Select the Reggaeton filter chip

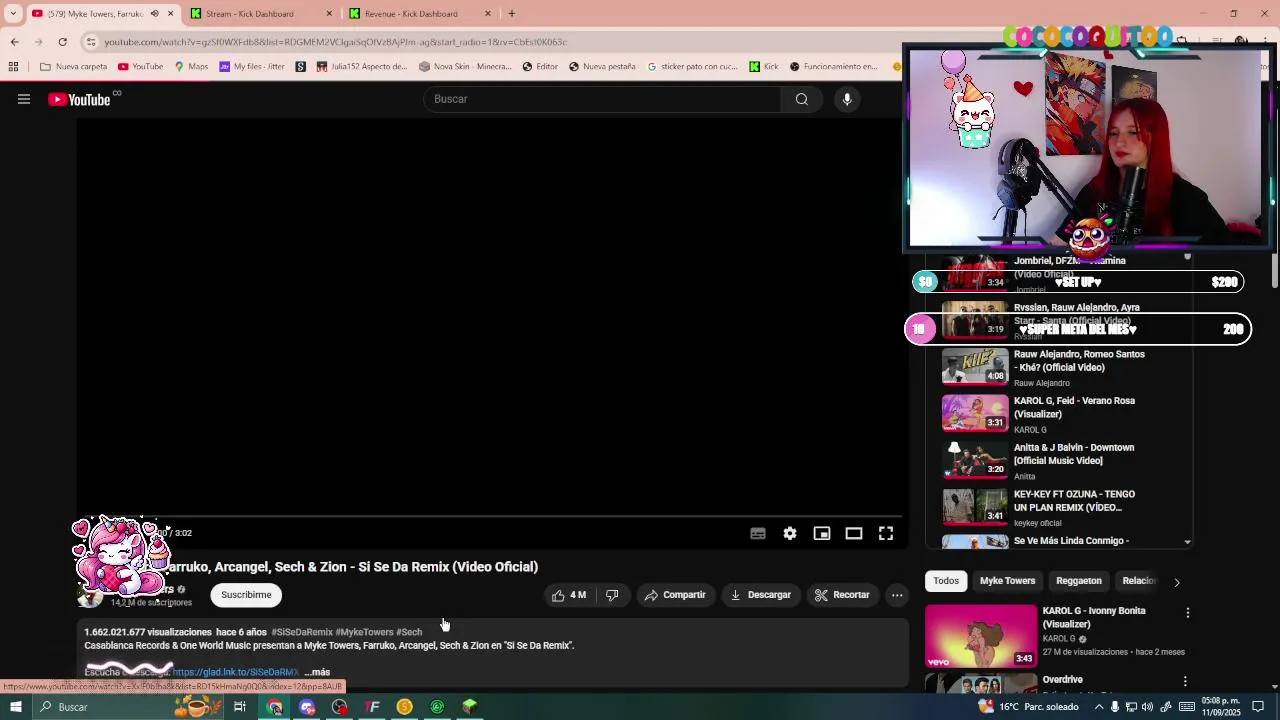[x=1079, y=581]
